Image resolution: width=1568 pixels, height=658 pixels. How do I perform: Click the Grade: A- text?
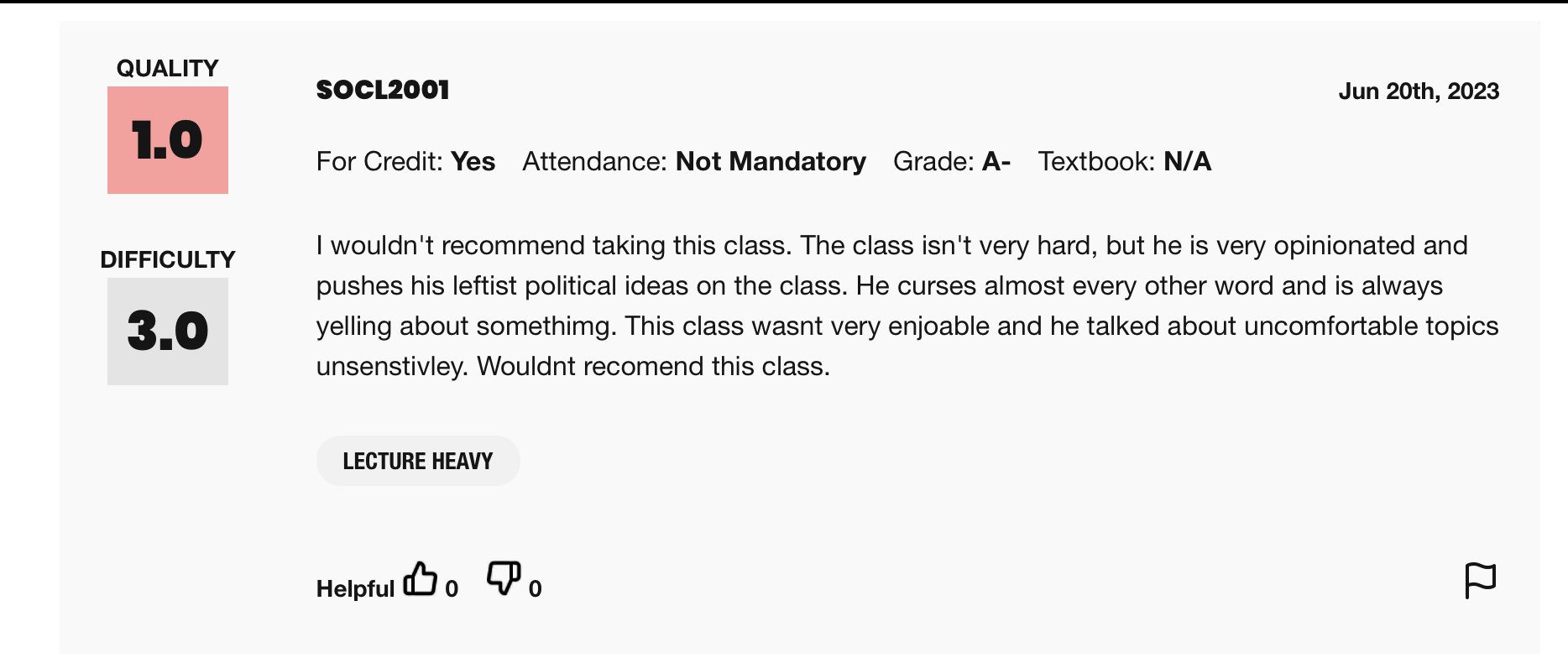(x=952, y=161)
